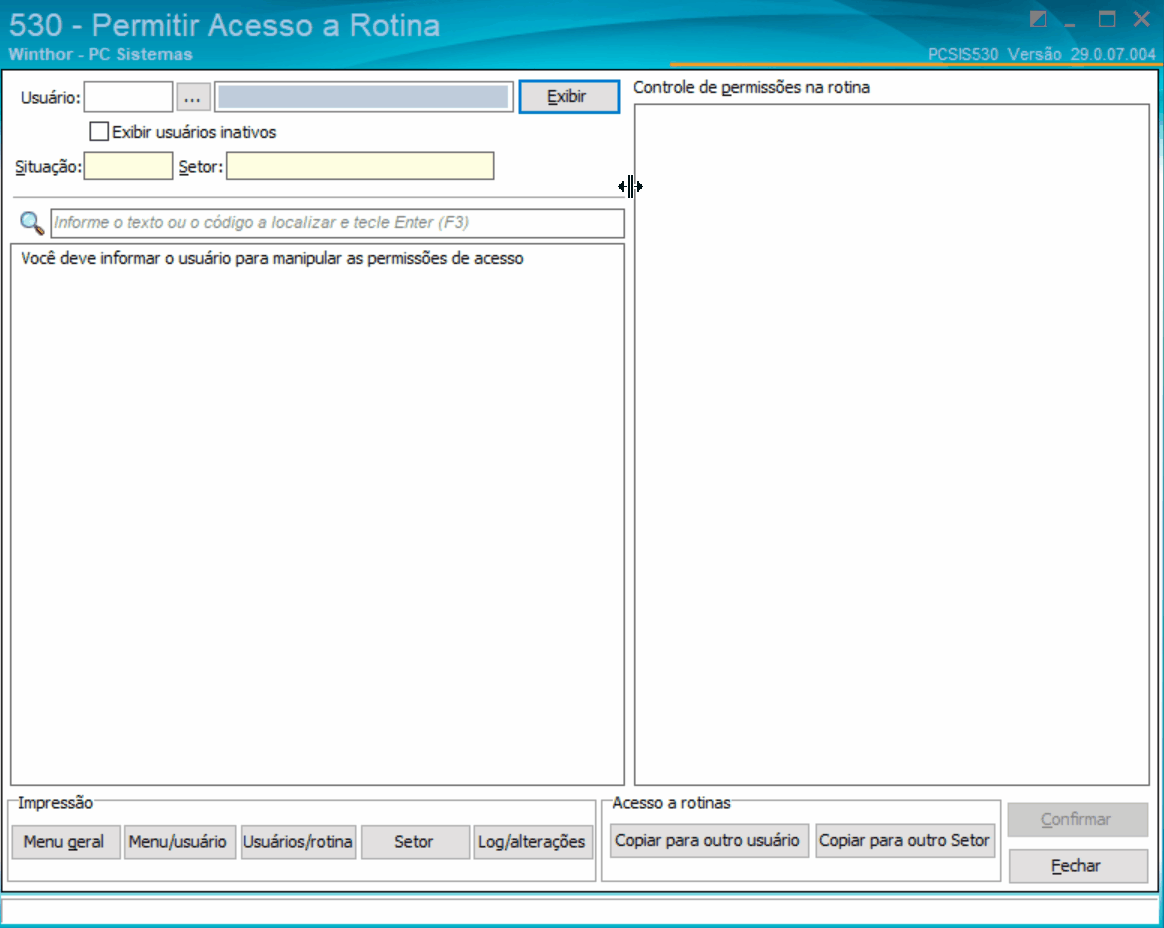Click the PCSIS530 Versão 29.0.07.004 text

pos(1042,54)
